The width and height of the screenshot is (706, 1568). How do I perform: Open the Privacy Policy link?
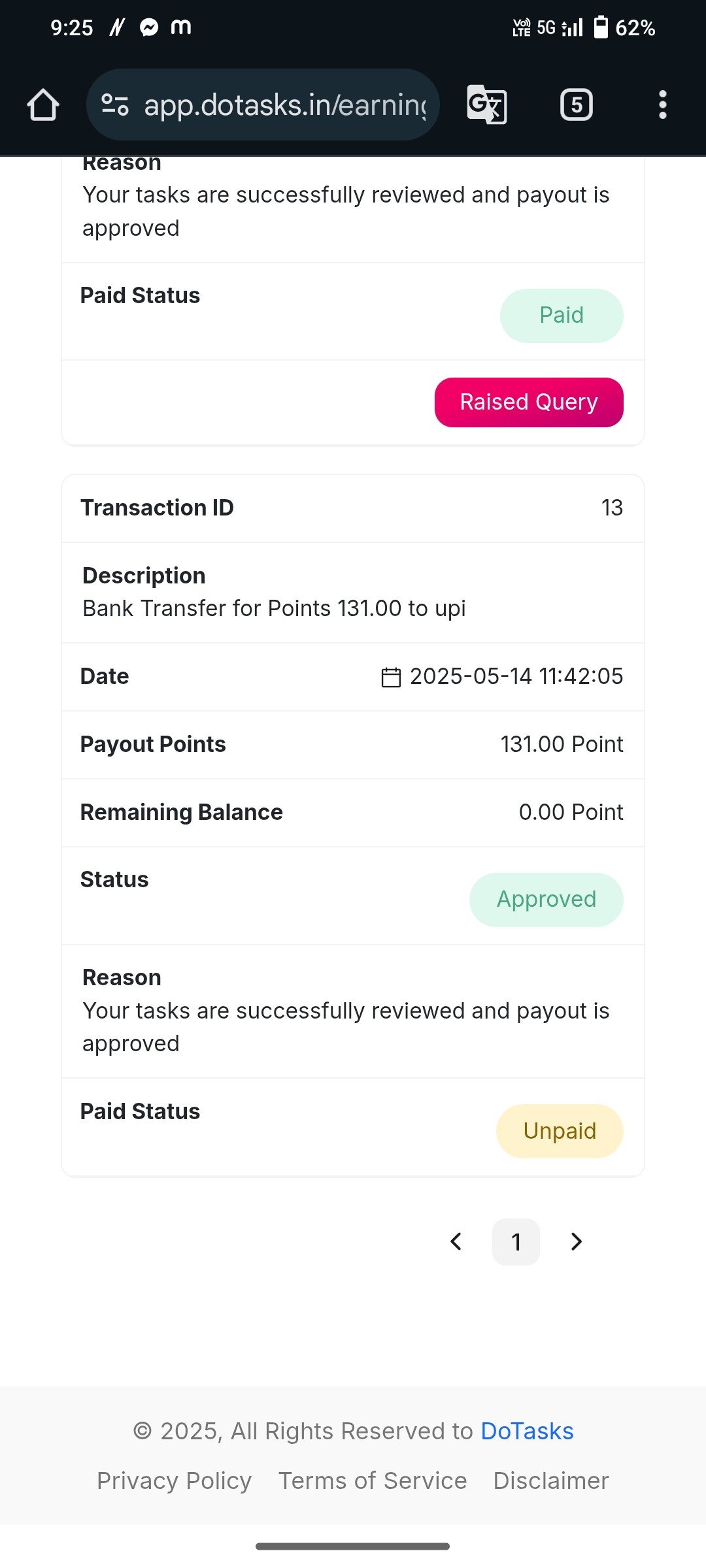pyautogui.click(x=174, y=1481)
